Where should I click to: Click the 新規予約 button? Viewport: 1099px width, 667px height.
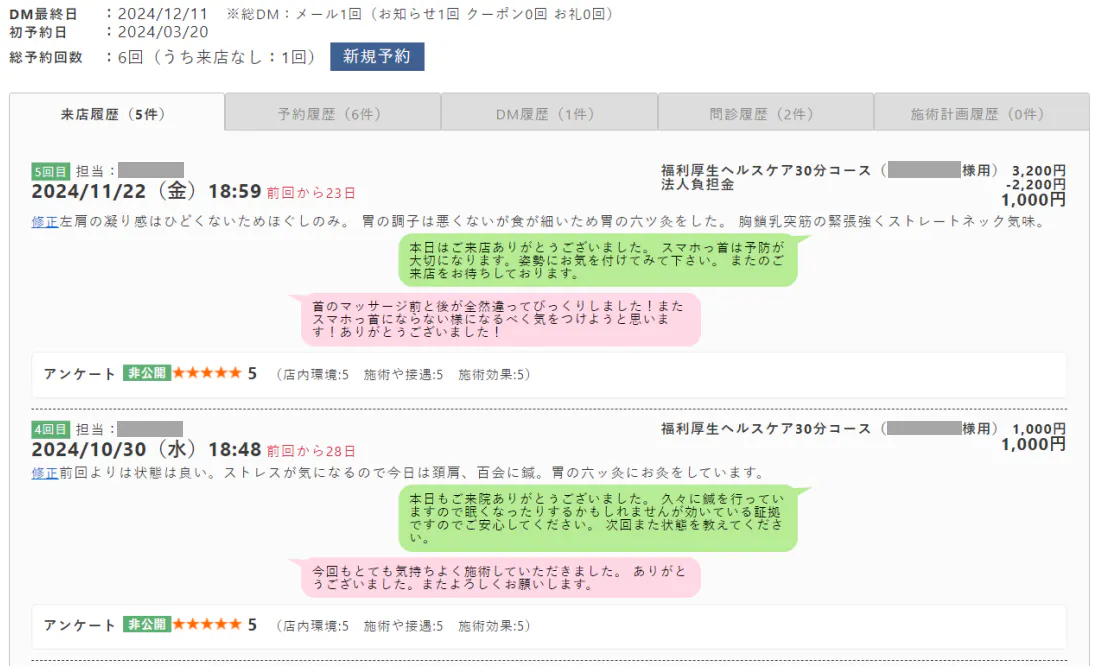click(x=377, y=57)
